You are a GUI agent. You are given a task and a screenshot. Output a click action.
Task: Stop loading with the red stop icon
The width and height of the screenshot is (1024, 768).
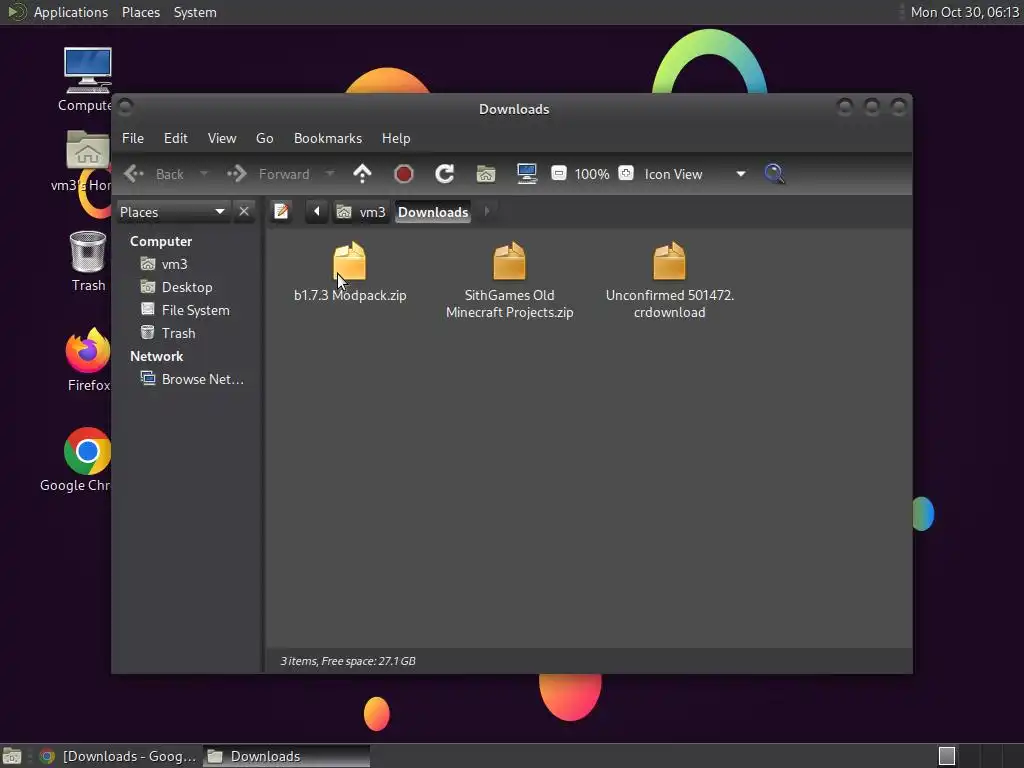coord(404,174)
